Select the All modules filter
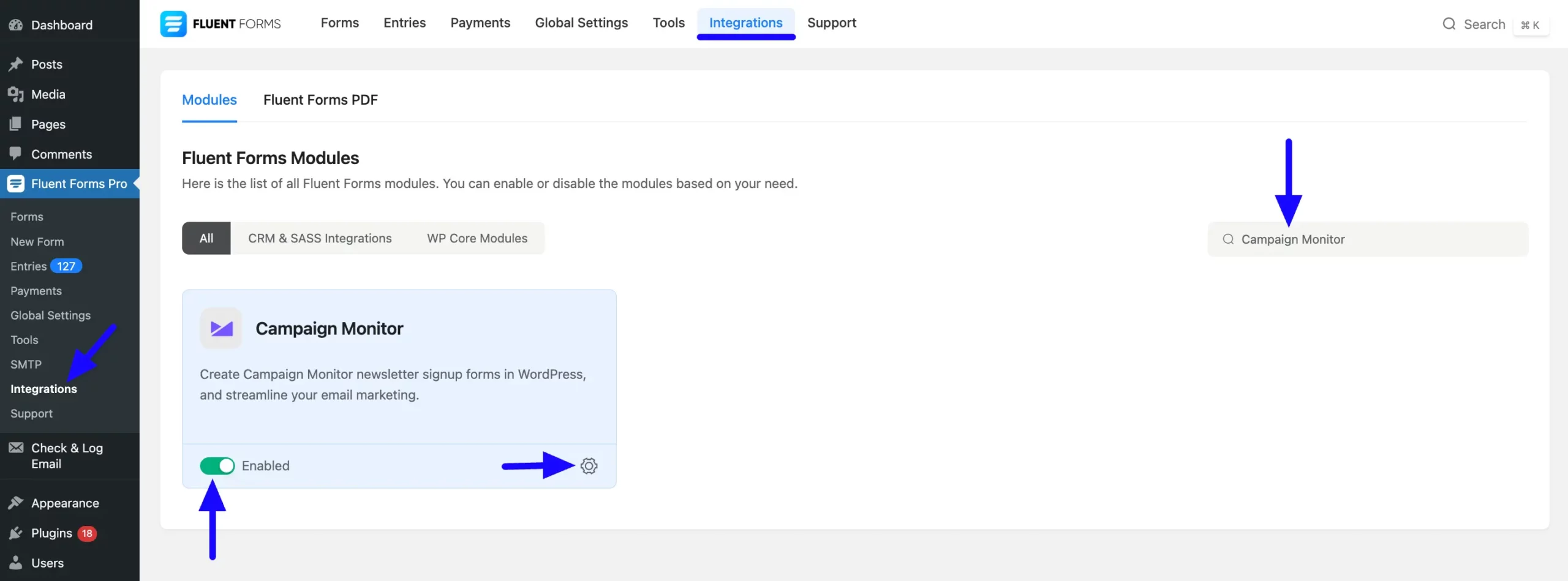 click(206, 239)
